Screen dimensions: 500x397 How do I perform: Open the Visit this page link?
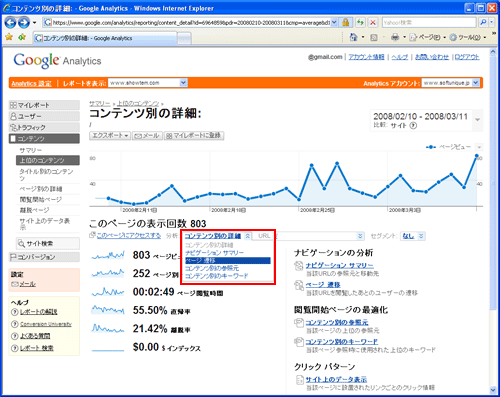tap(129, 236)
